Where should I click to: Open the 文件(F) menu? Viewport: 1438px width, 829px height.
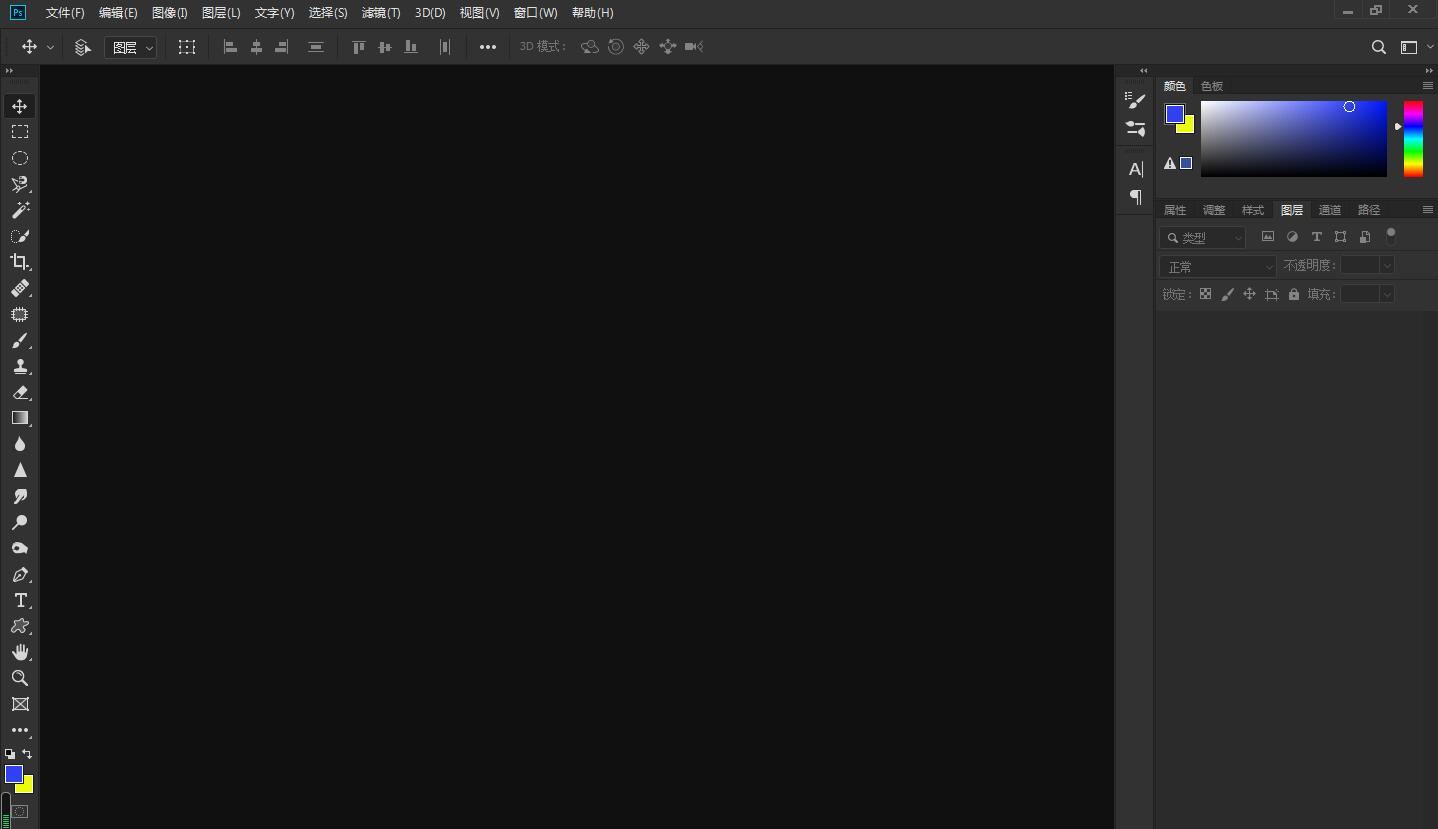(65, 13)
